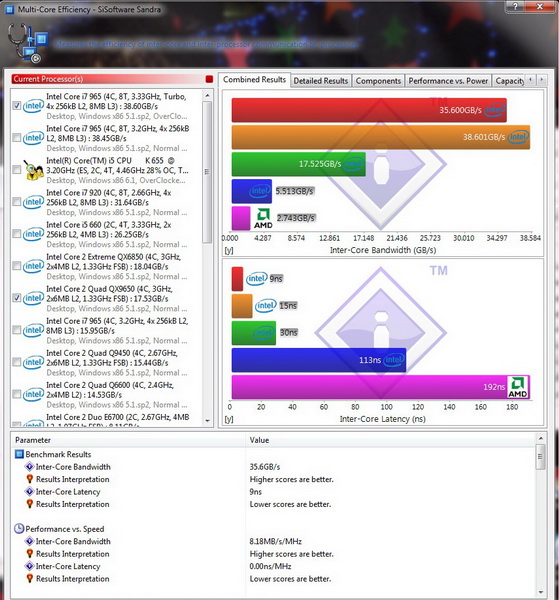Check the Core i7 920 checkbox
The width and height of the screenshot is (559, 600).
[x=16, y=202]
